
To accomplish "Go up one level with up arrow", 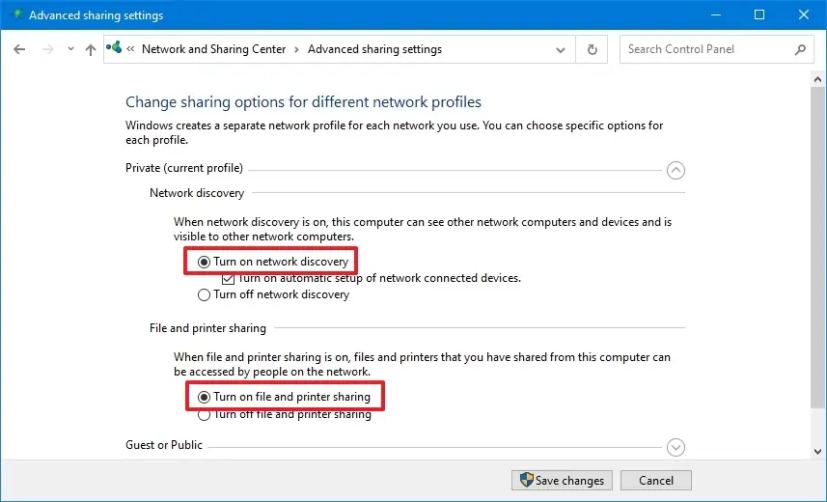I will point(90,50).
